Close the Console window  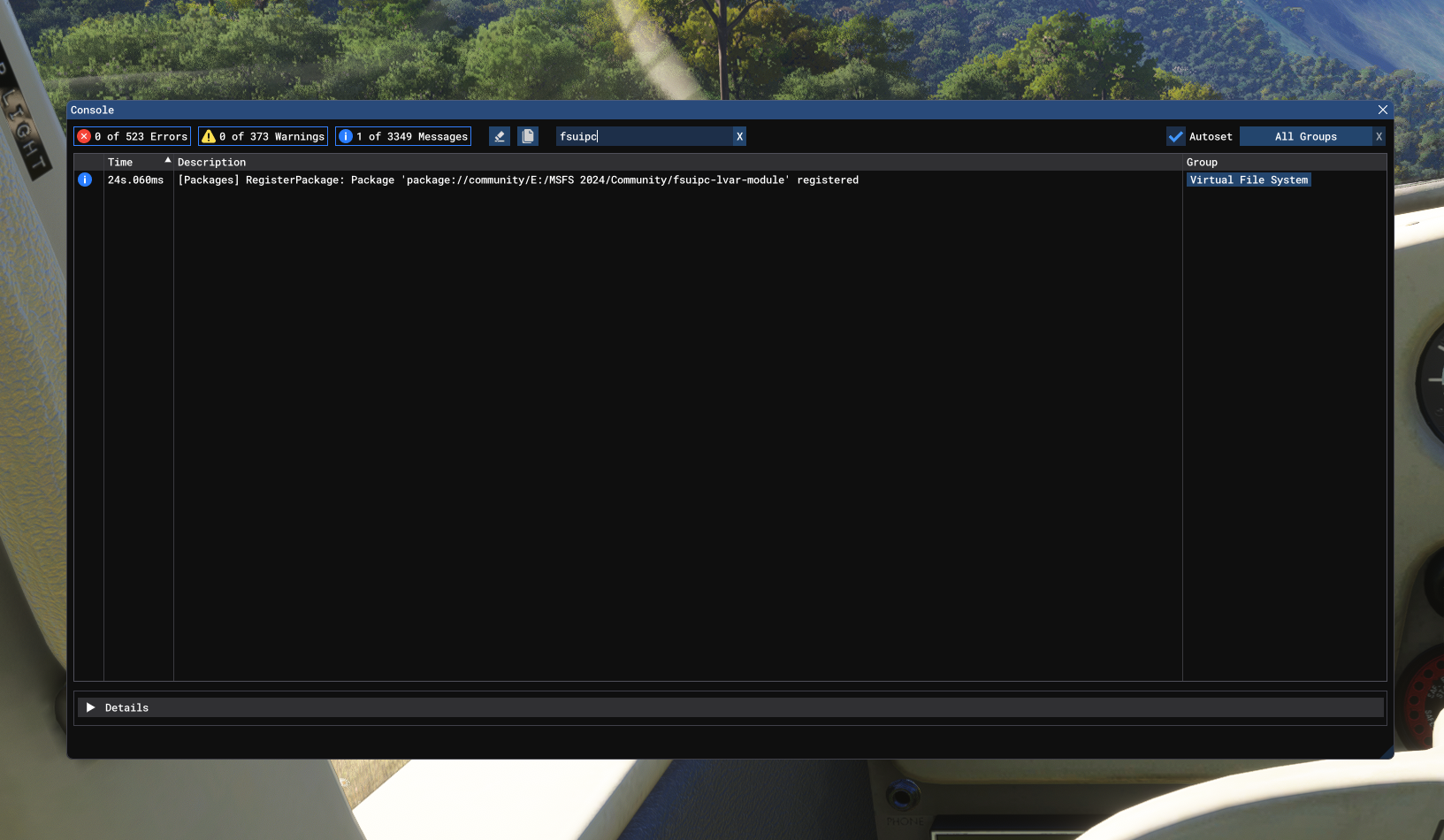[1382, 110]
